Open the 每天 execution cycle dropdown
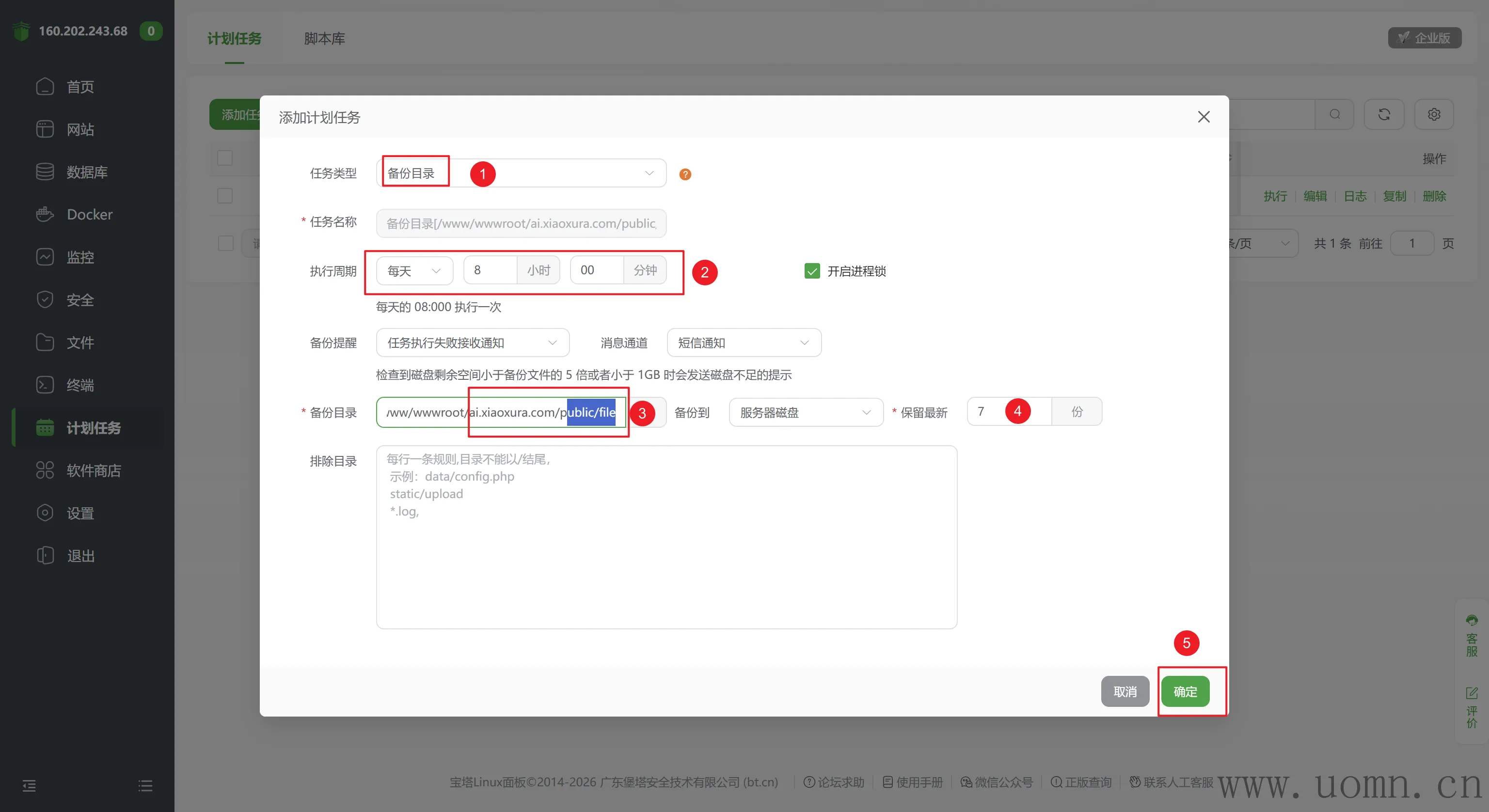The height and width of the screenshot is (812, 1489). point(414,270)
